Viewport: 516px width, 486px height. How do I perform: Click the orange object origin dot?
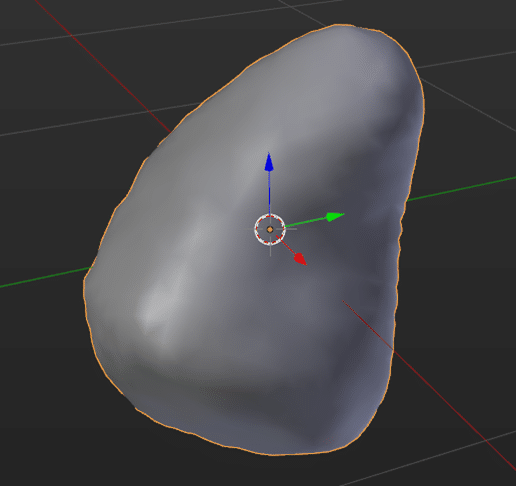tap(270, 229)
